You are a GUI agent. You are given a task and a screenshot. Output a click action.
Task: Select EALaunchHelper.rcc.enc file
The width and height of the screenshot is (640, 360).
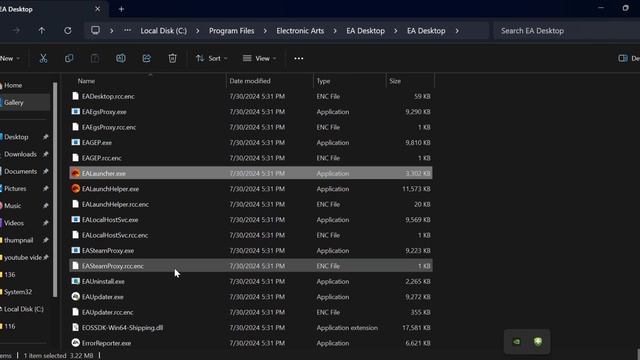point(251,204)
